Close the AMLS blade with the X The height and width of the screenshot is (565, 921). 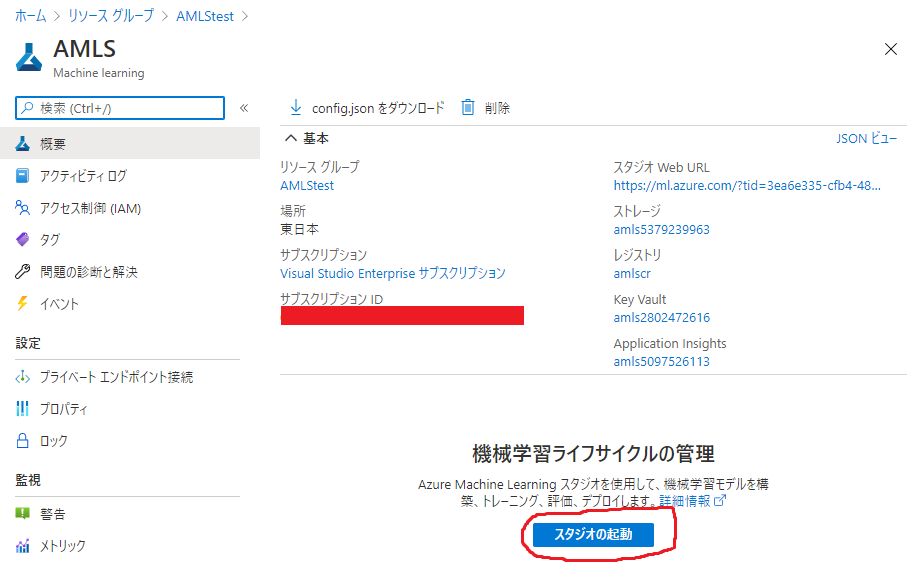coord(890,49)
